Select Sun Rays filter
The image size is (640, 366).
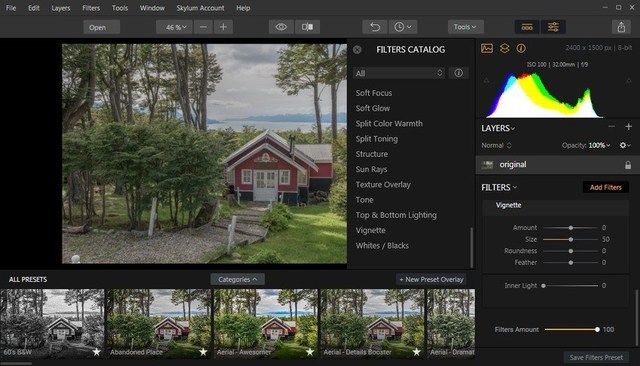[371, 169]
